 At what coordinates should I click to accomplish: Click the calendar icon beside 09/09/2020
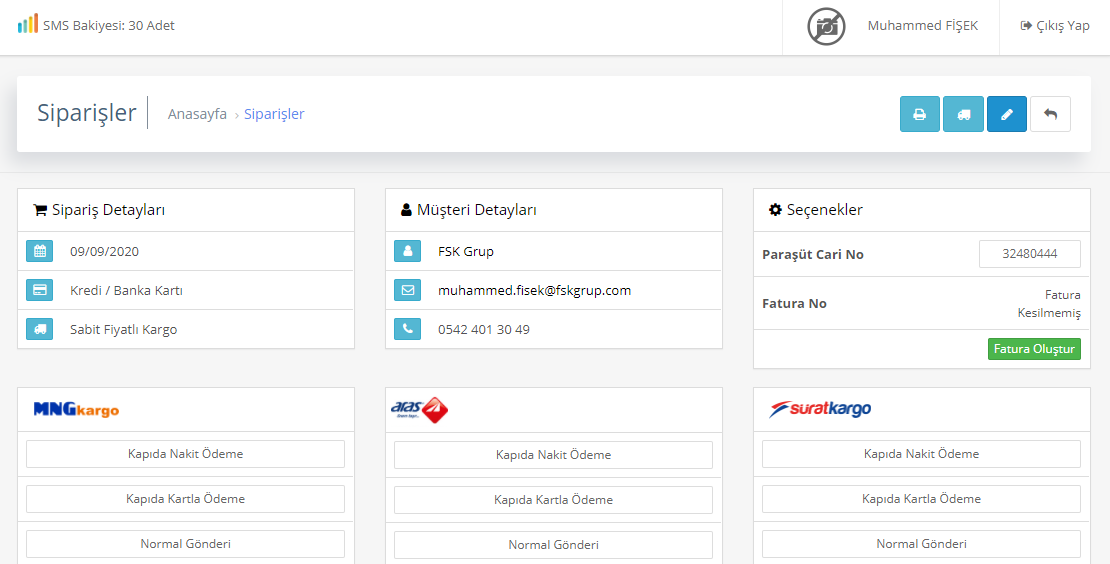(x=40, y=251)
